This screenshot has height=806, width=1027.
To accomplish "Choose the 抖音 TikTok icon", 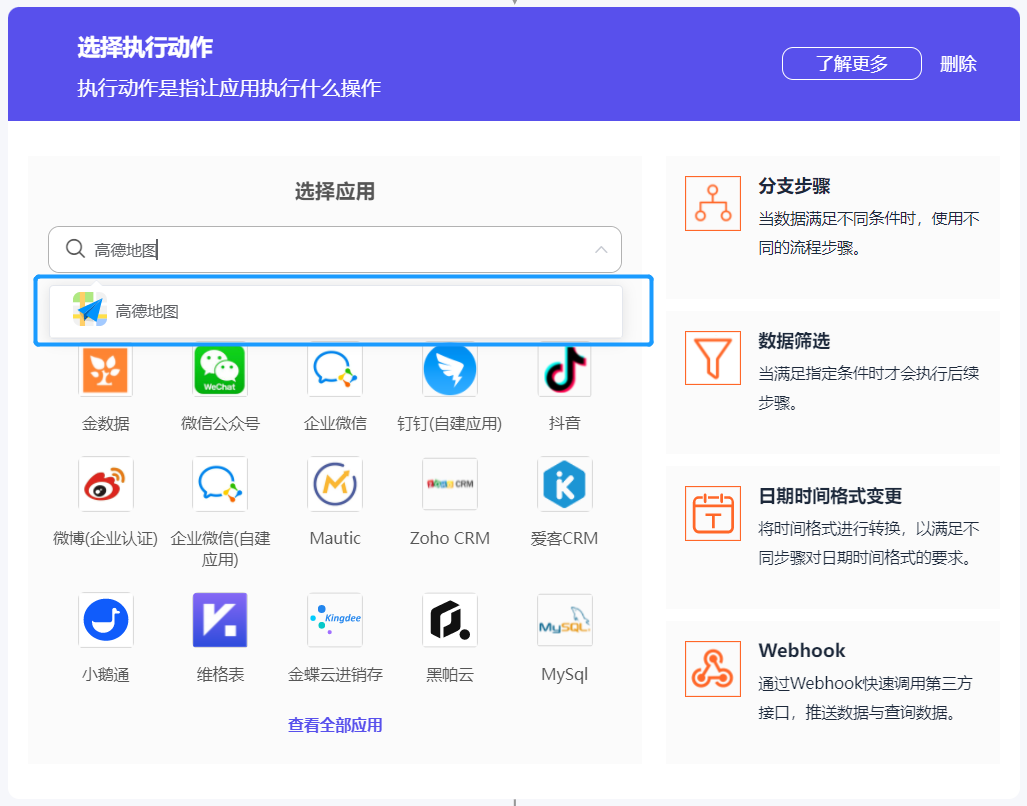I will point(565,369).
